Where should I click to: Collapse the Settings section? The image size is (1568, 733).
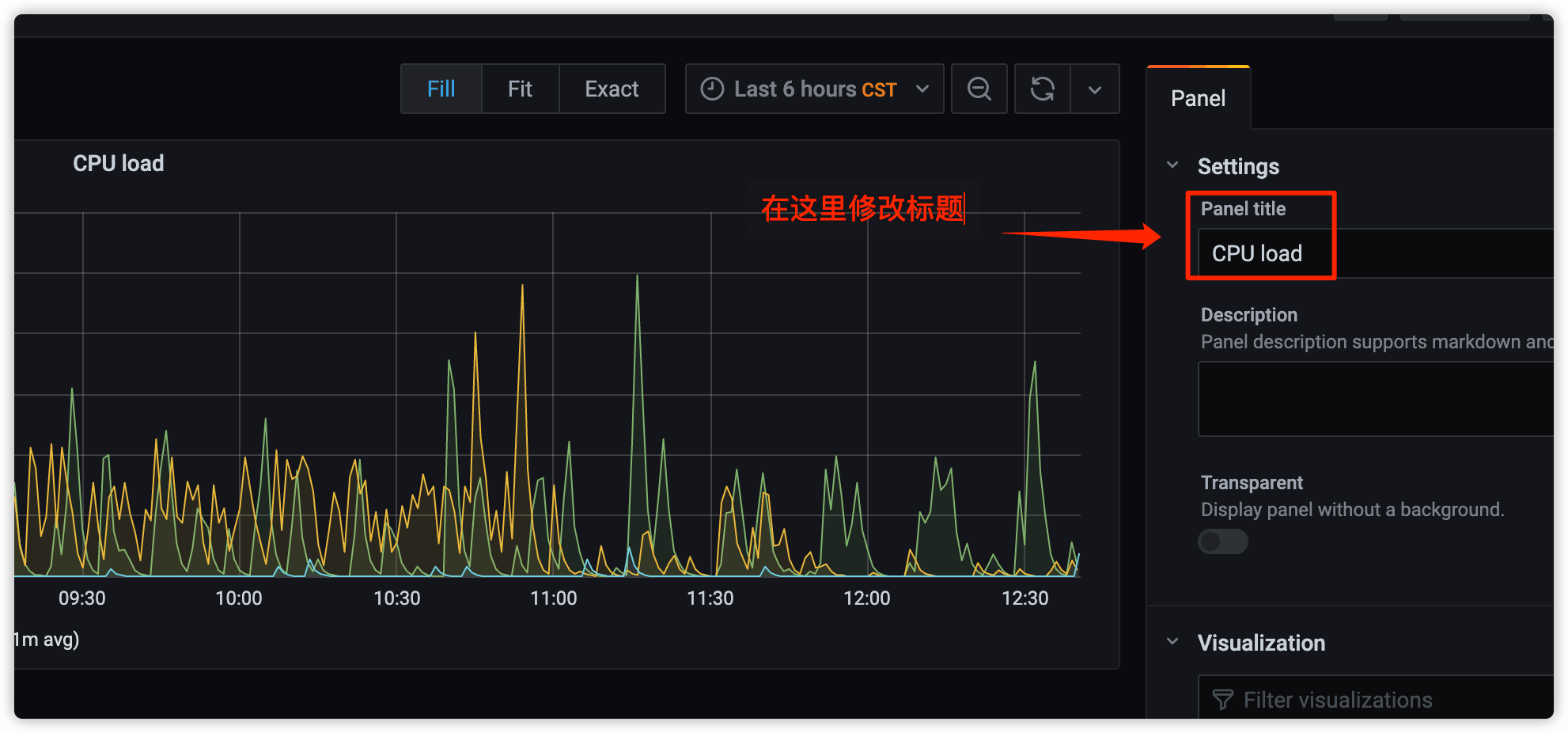pyautogui.click(x=1172, y=165)
